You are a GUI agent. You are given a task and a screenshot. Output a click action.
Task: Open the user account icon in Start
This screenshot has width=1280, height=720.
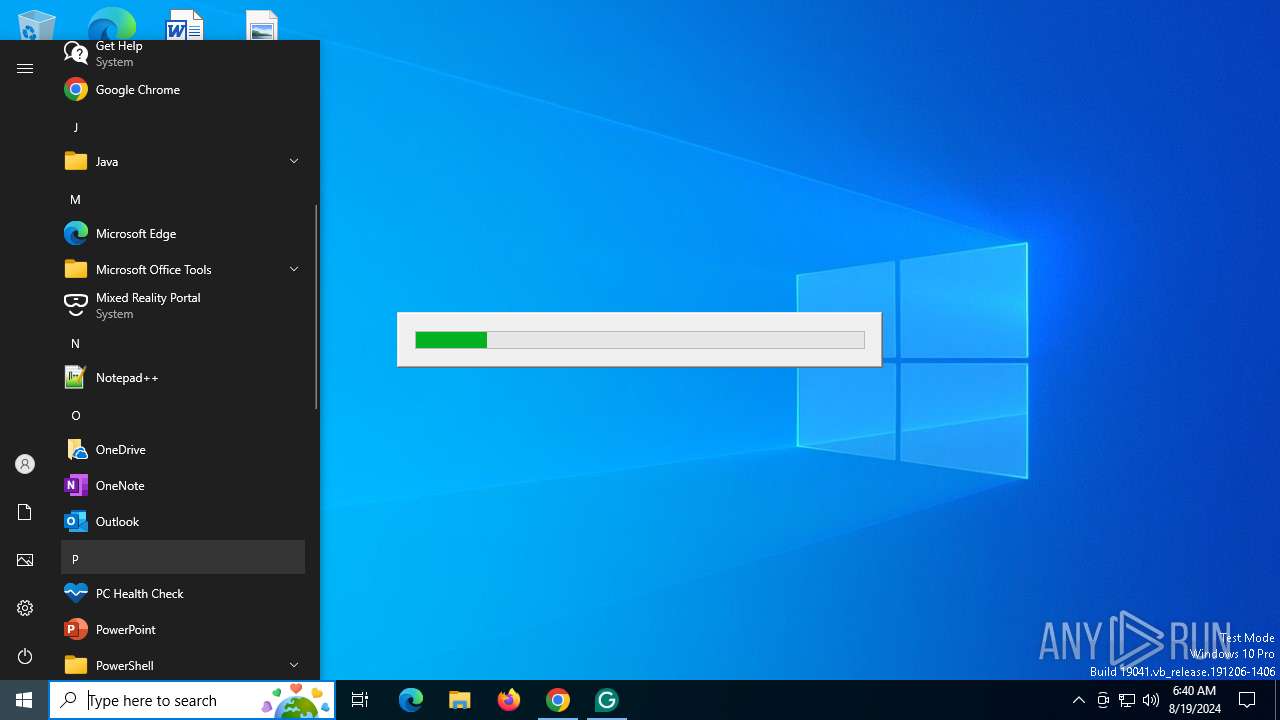(x=25, y=464)
